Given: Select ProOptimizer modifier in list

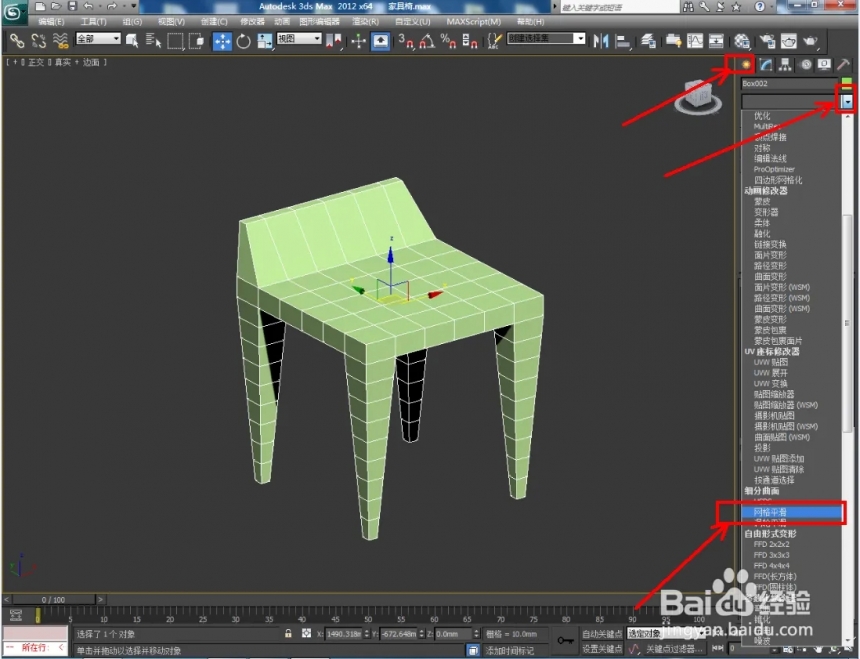Looking at the screenshot, I should click(774, 169).
